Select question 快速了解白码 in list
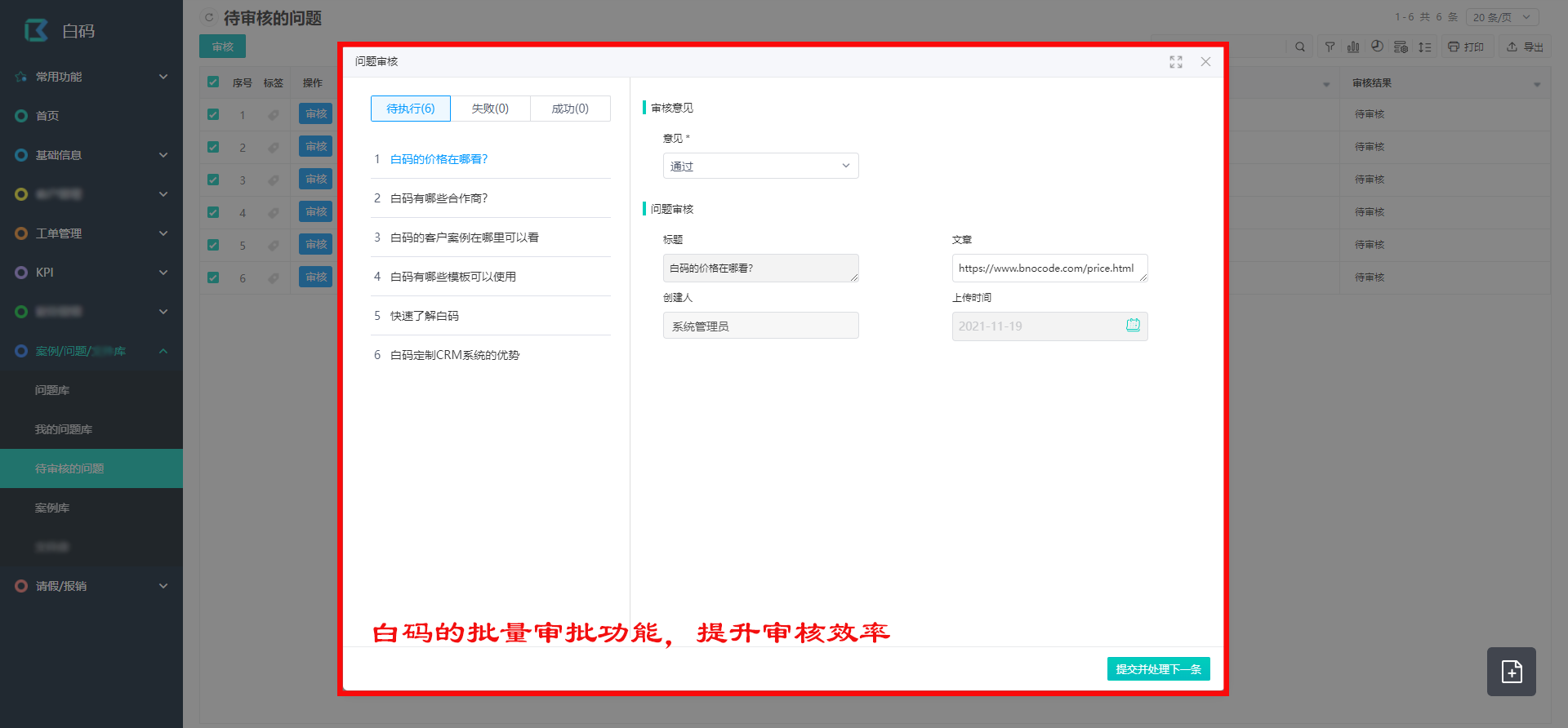1568x728 pixels. pyautogui.click(x=491, y=316)
